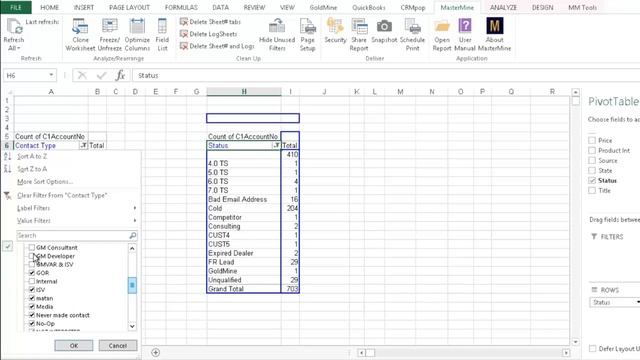Switch to the ANALYZE tab
The height and width of the screenshot is (360, 640).
click(503, 7)
